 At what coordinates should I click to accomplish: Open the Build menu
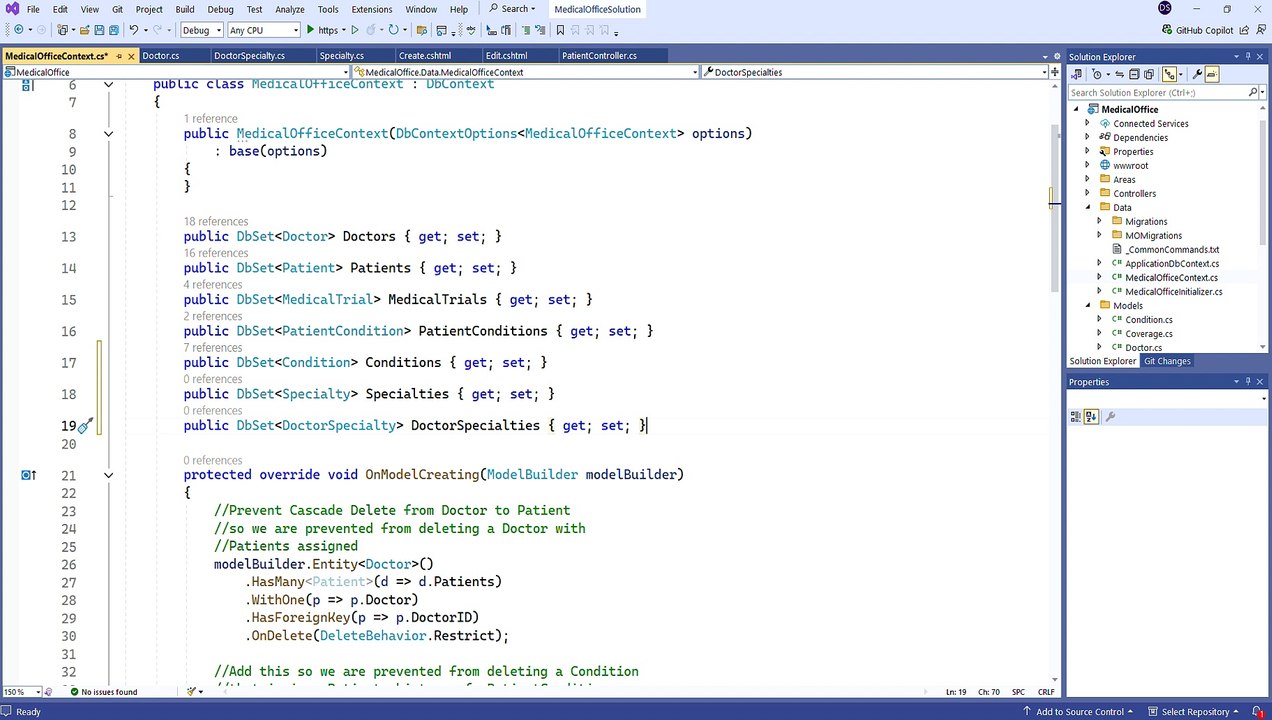point(185,9)
